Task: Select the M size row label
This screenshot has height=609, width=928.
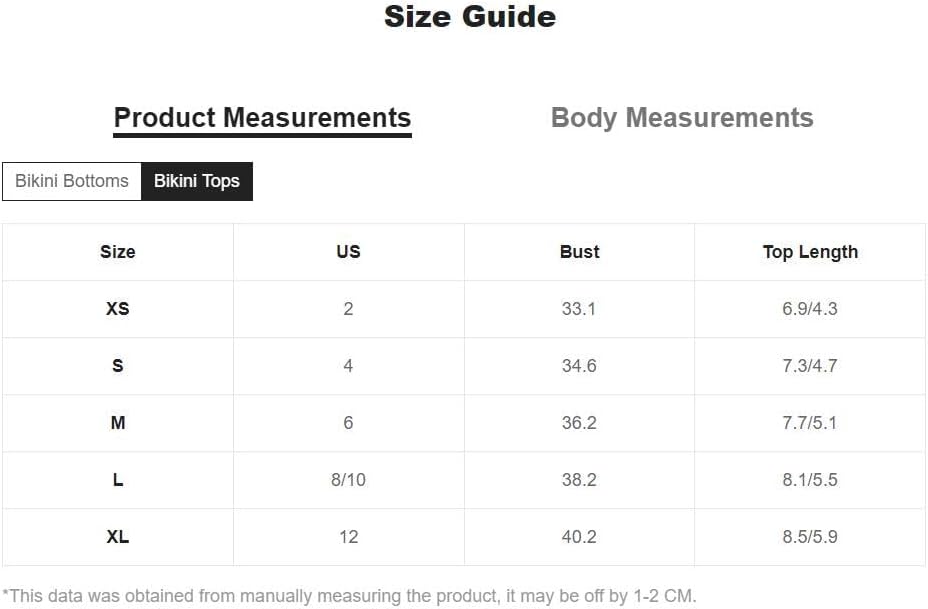Action: click(x=118, y=423)
